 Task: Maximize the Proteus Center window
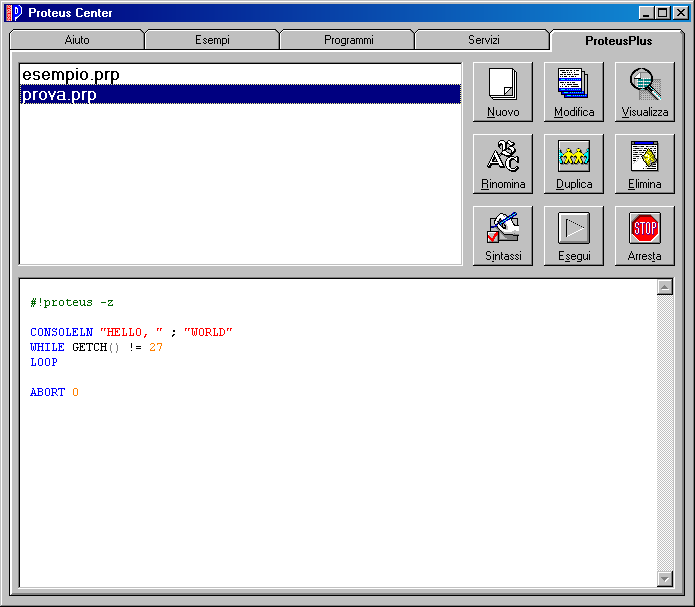pyautogui.click(x=663, y=13)
